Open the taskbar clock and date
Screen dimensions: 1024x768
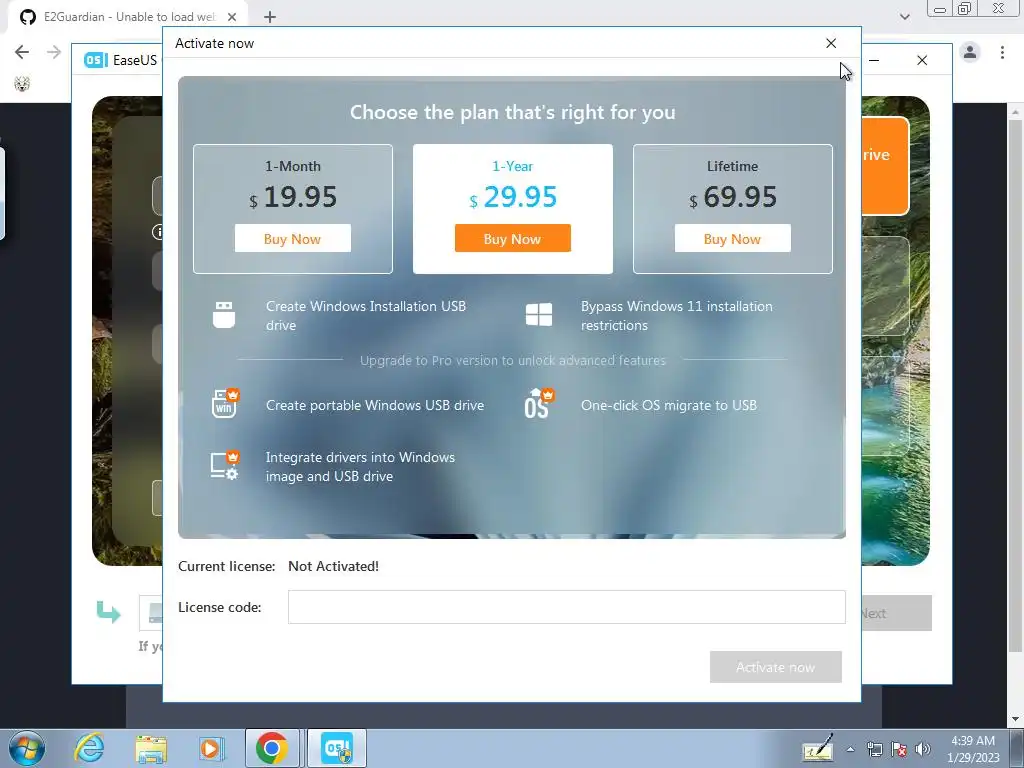(x=973, y=749)
